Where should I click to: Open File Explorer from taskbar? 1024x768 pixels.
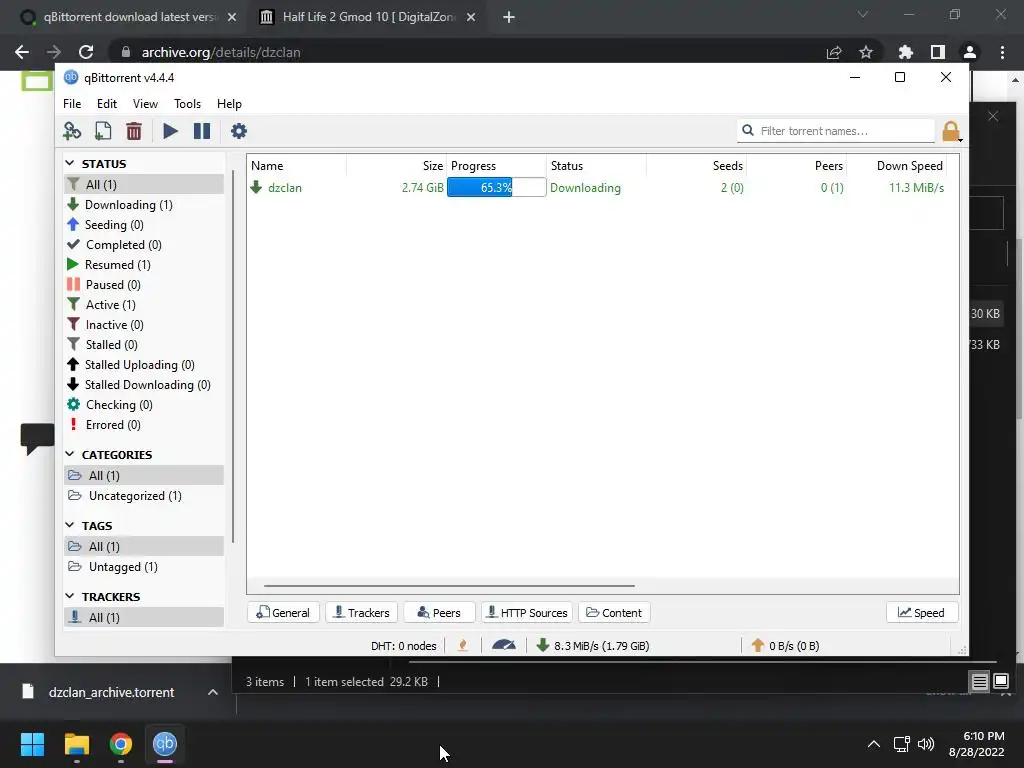point(76,744)
